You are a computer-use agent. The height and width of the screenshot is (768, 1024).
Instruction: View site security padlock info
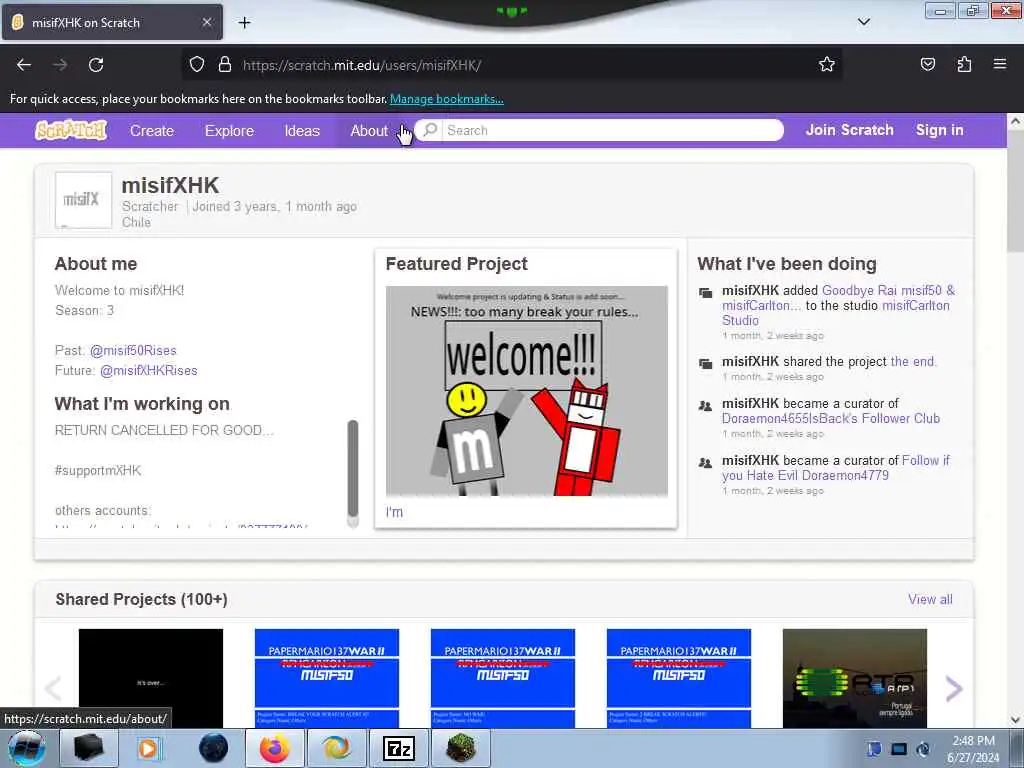point(225,65)
